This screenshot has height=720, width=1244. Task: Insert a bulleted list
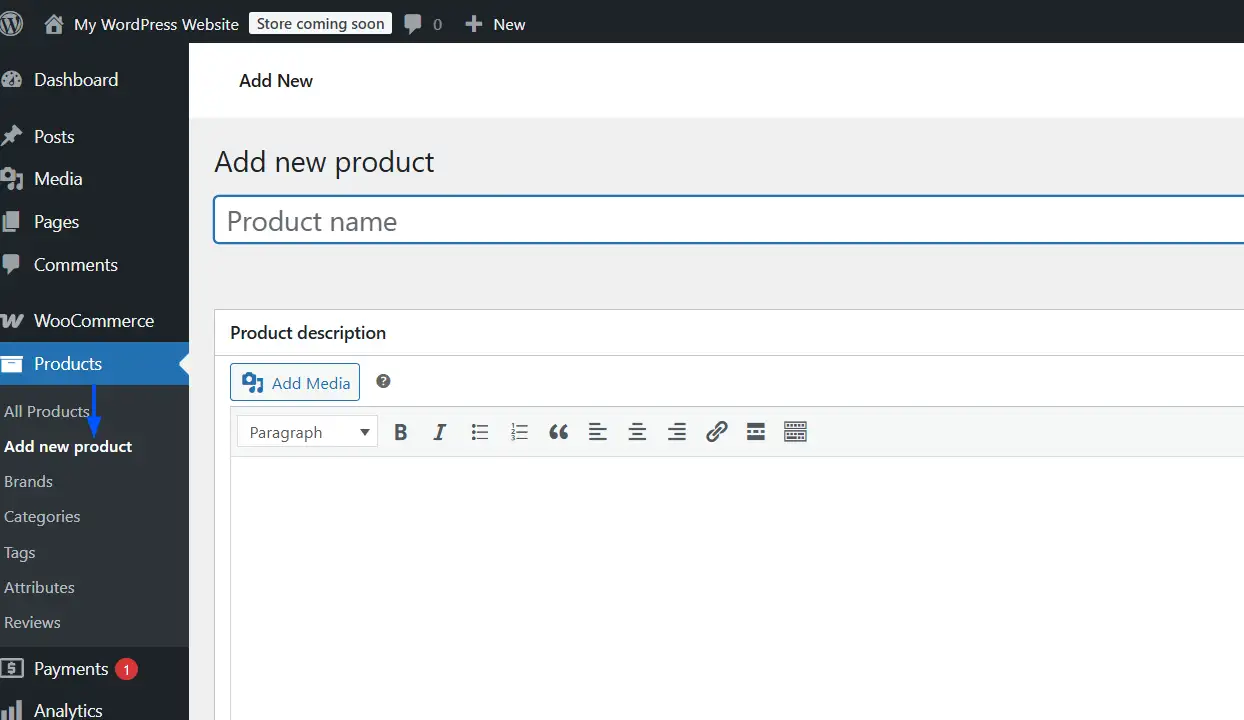(480, 432)
